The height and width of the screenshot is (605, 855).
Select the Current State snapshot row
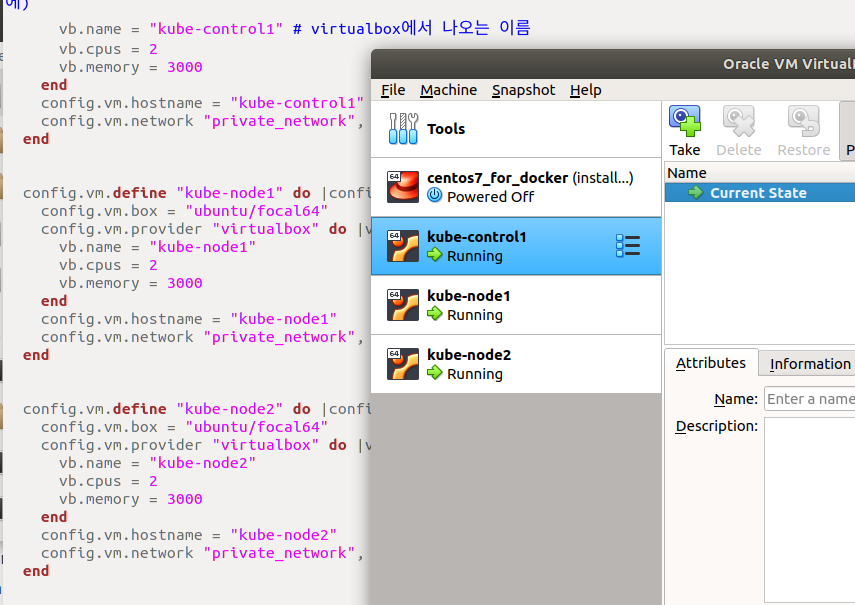760,193
